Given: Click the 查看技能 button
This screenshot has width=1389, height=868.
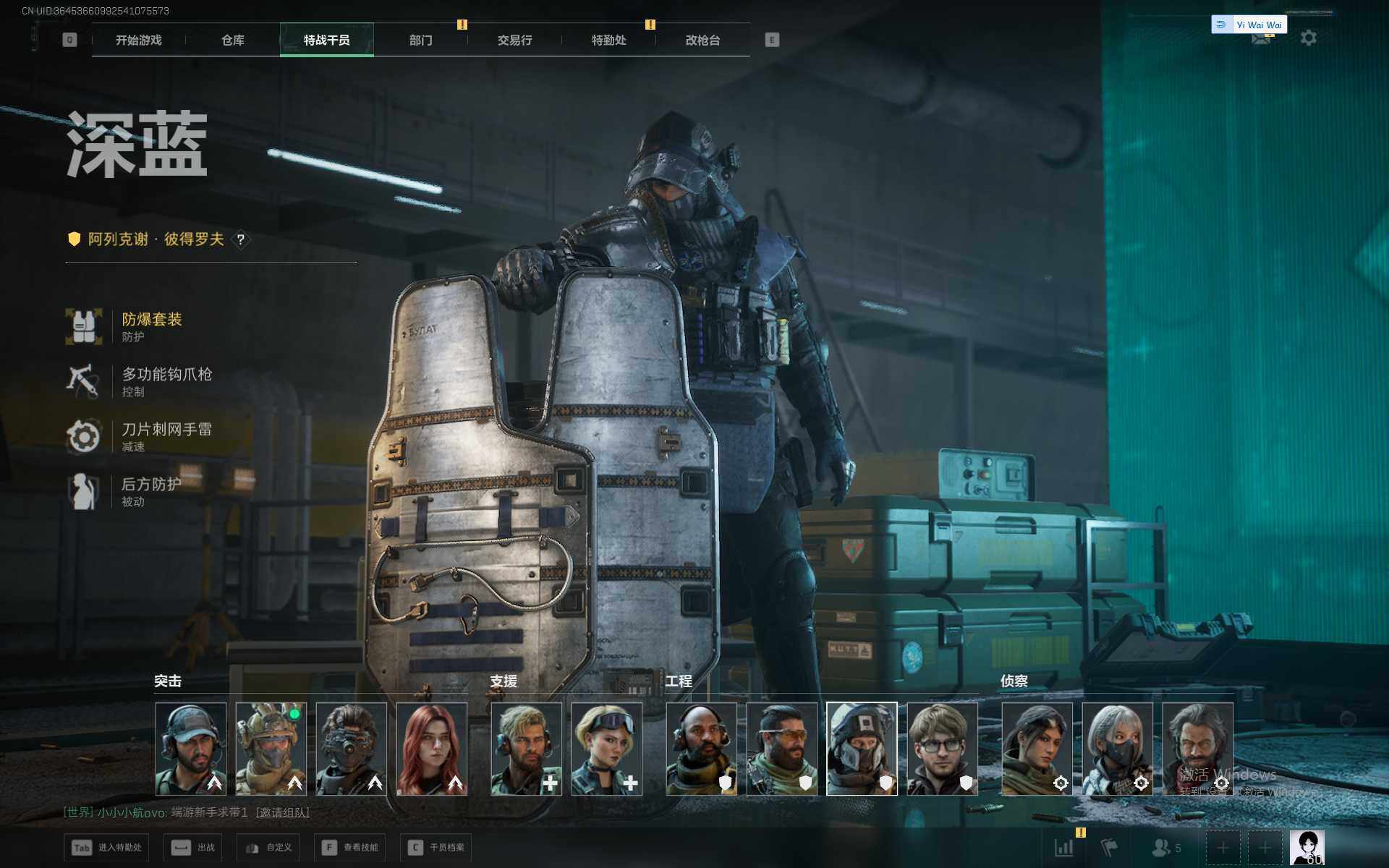Looking at the screenshot, I should pos(350,847).
